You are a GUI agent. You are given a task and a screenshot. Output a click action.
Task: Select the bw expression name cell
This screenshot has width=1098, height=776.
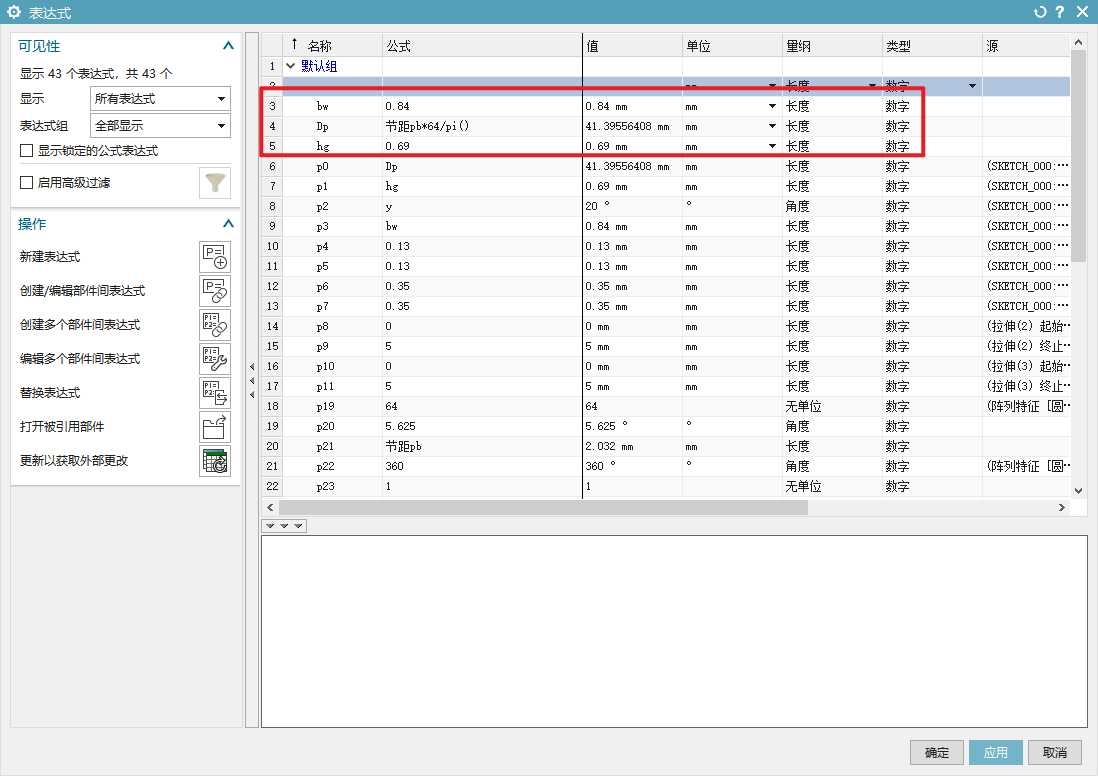click(333, 106)
